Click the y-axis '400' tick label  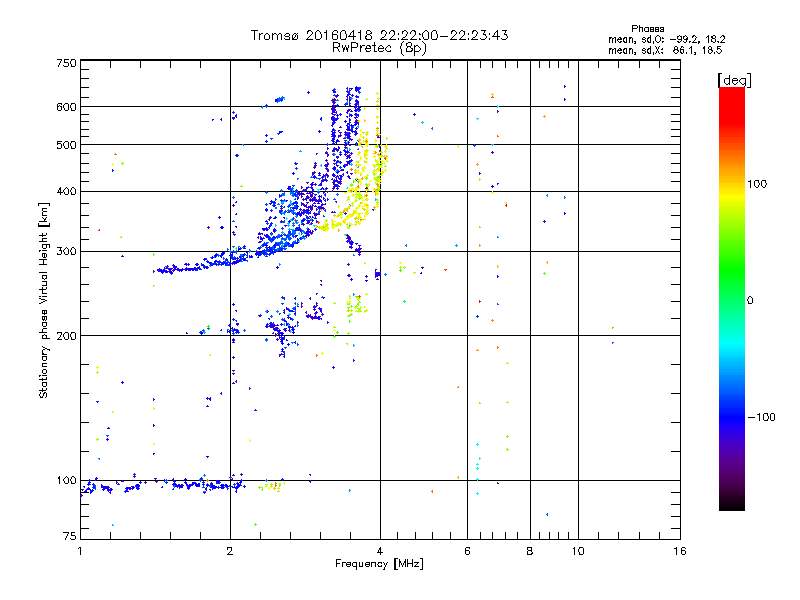[x=66, y=191]
